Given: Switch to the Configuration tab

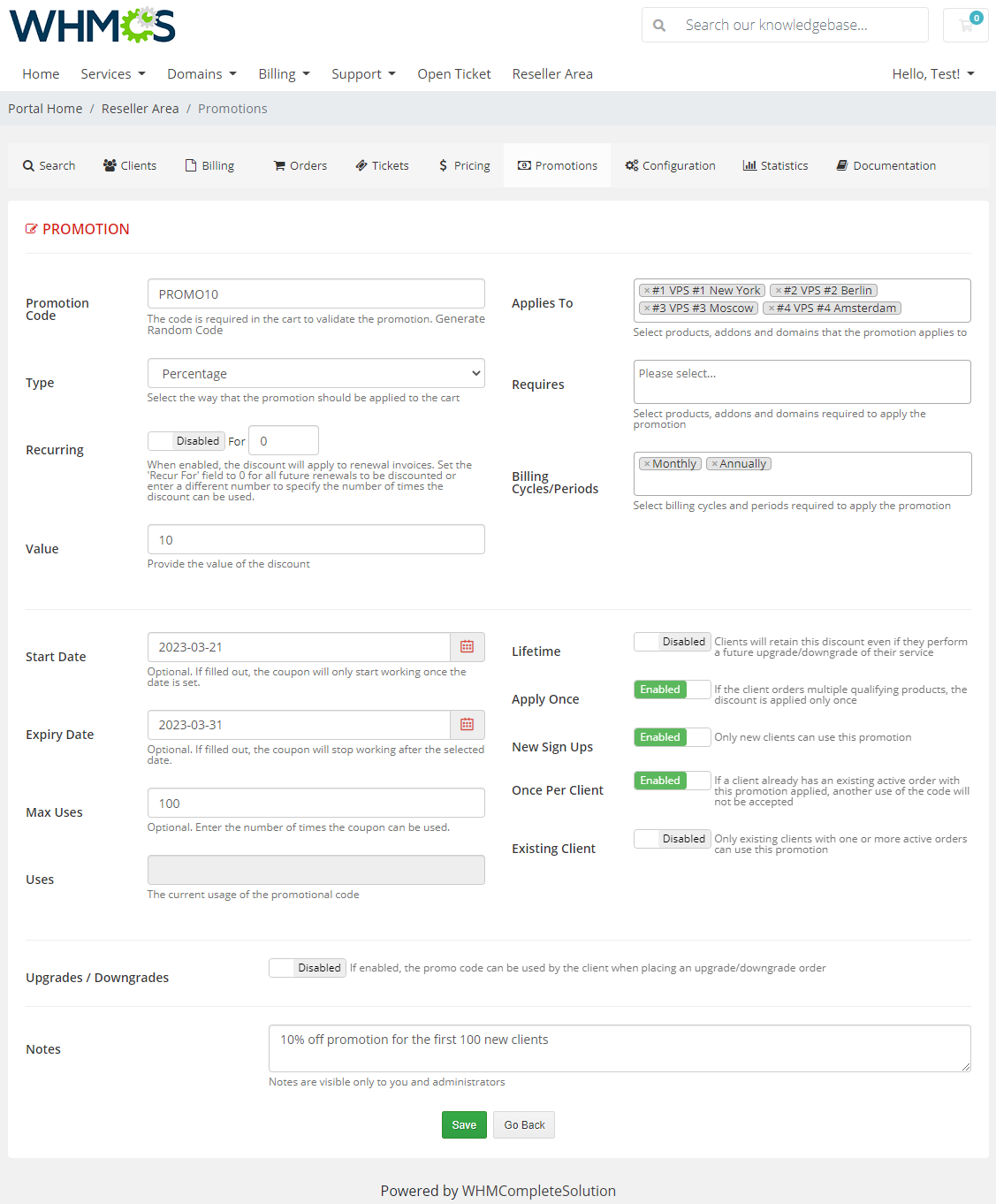Looking at the screenshot, I should (670, 165).
